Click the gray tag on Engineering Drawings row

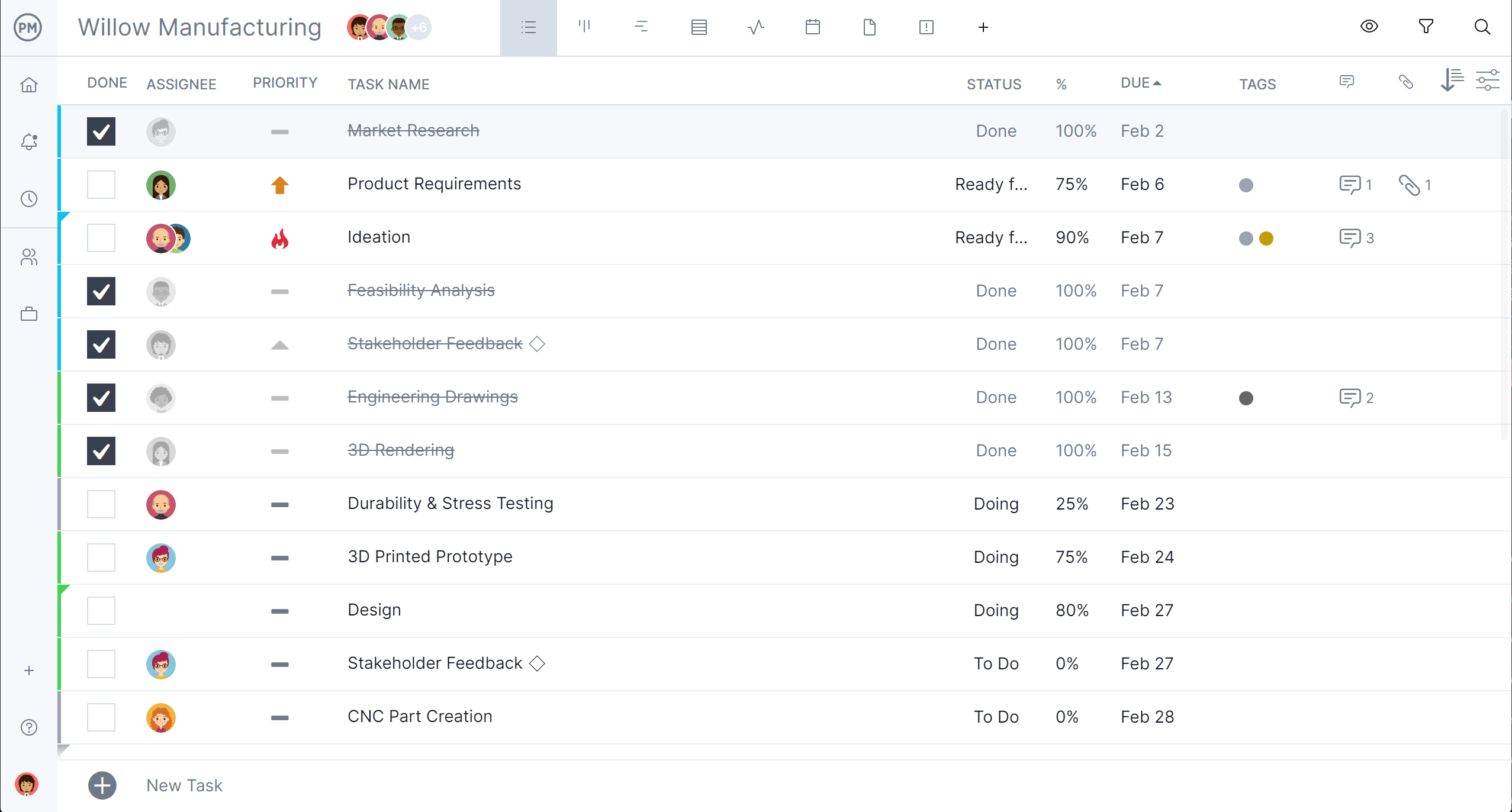pos(1245,397)
